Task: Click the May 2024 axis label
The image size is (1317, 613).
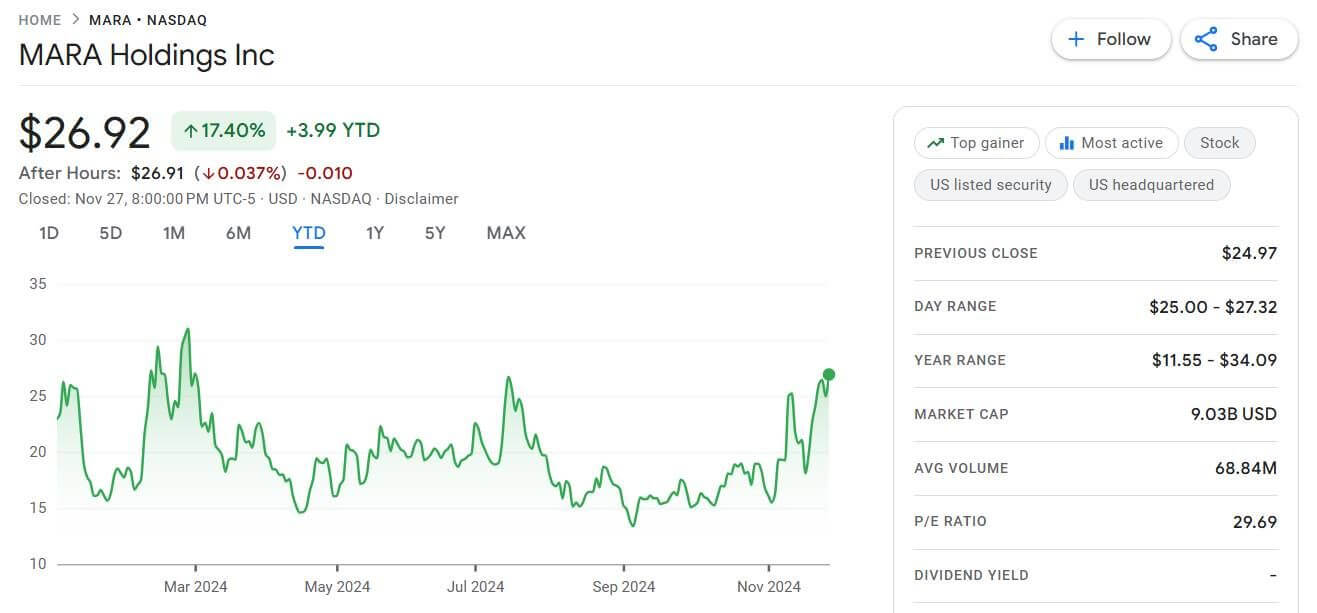Action: (x=337, y=587)
